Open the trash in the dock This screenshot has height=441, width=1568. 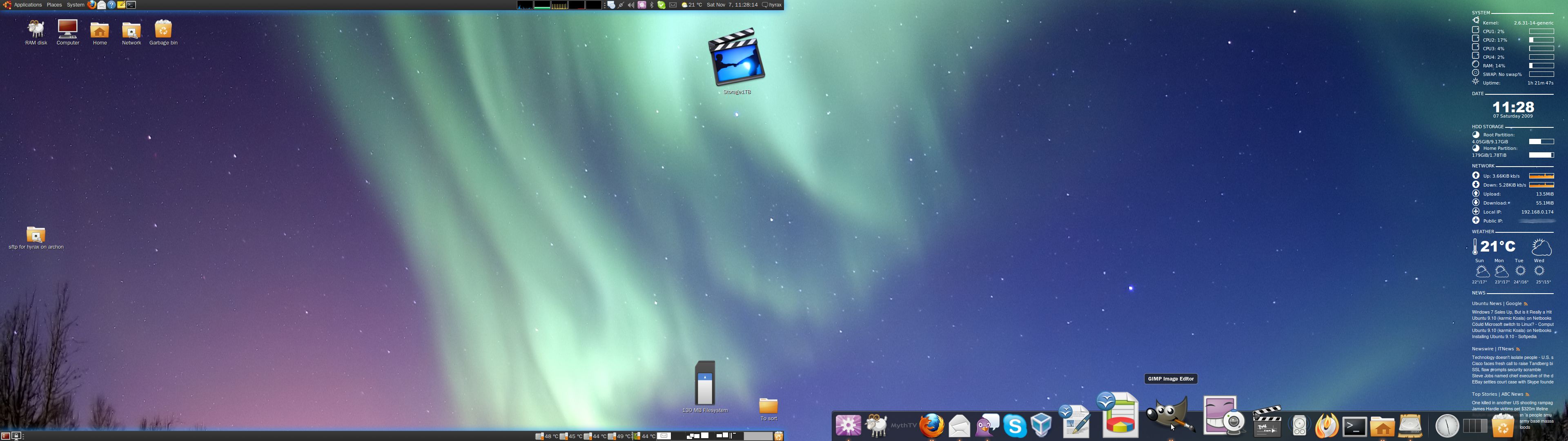coord(1503,426)
